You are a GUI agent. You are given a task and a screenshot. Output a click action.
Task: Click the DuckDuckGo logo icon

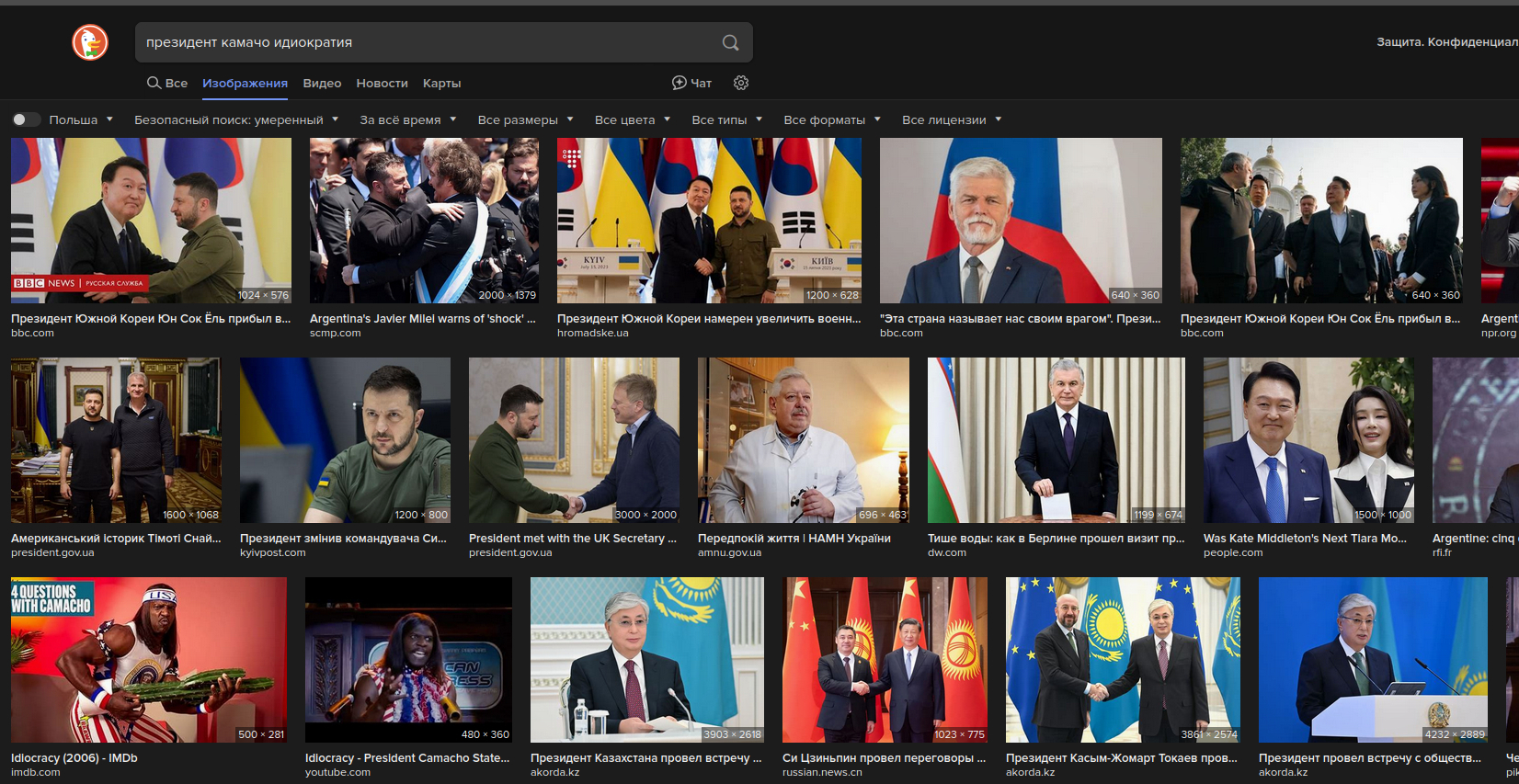tap(90, 42)
